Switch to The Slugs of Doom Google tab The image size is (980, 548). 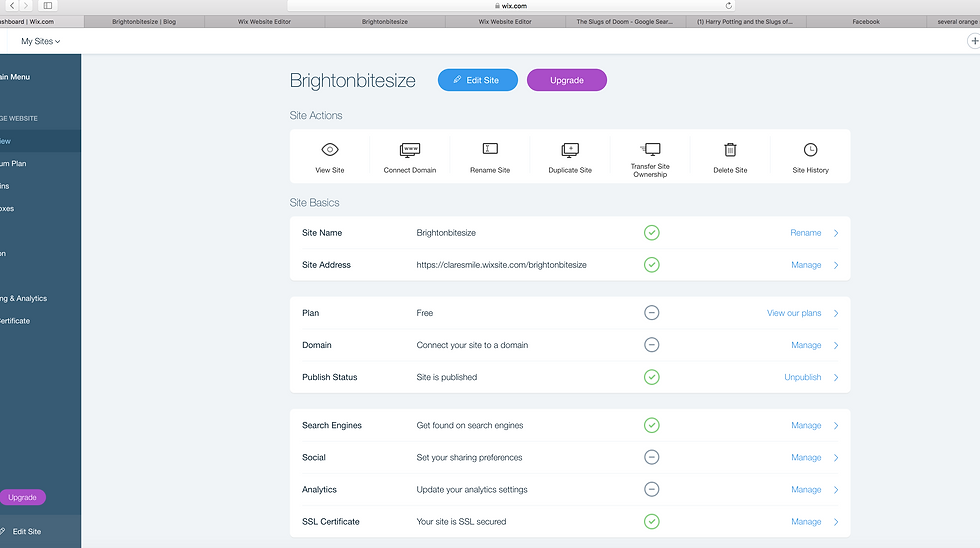625,21
